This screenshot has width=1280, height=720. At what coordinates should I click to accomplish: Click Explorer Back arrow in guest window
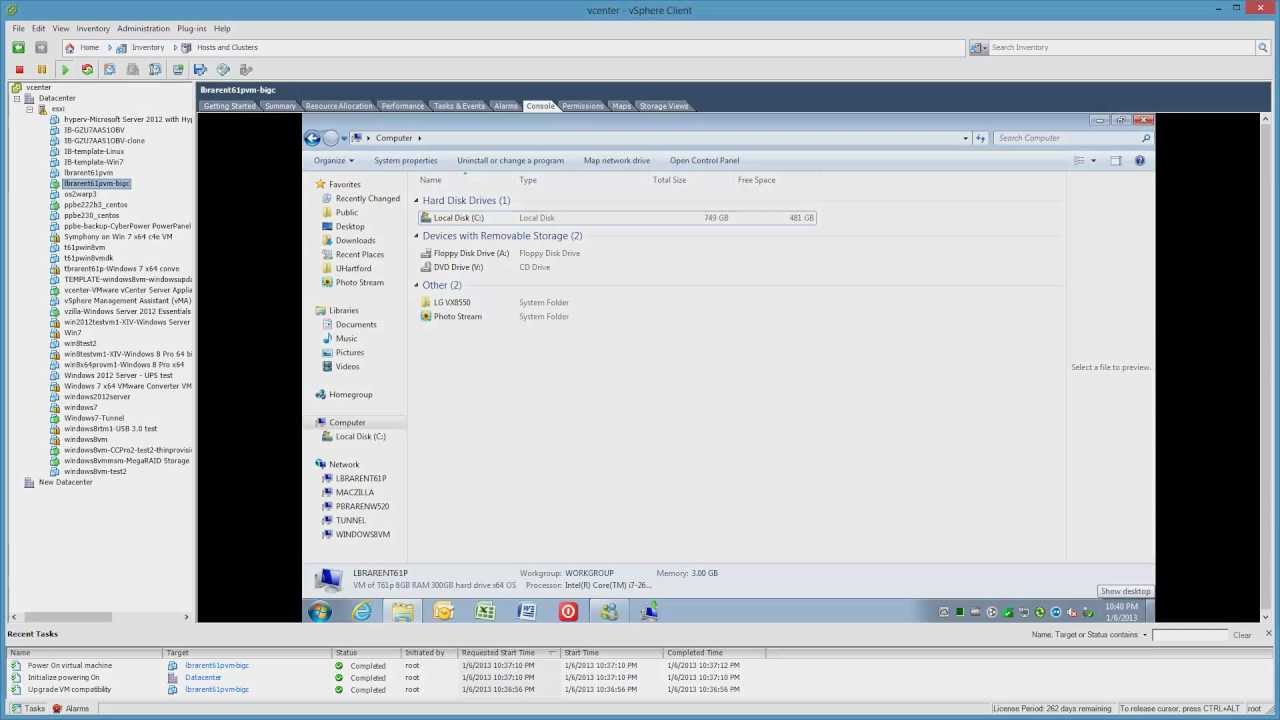tap(313, 138)
